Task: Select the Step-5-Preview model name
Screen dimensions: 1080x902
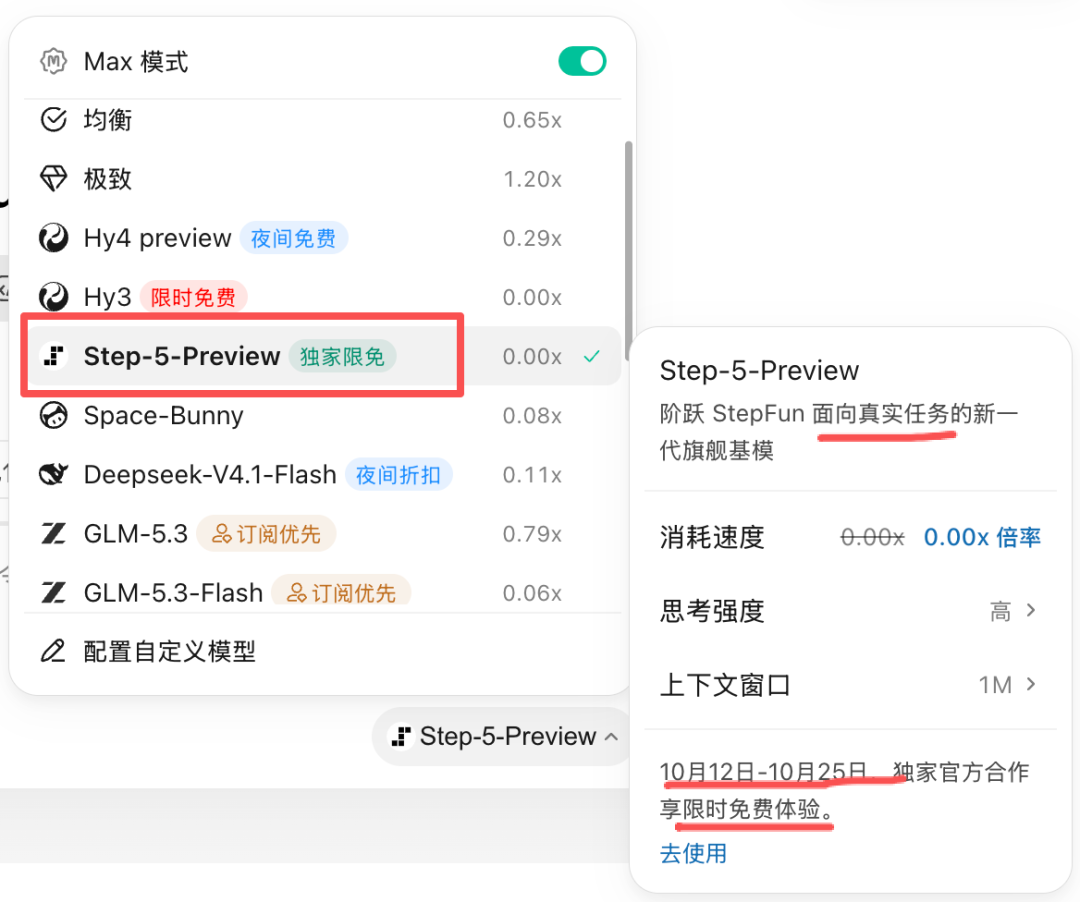Action: pos(182,356)
